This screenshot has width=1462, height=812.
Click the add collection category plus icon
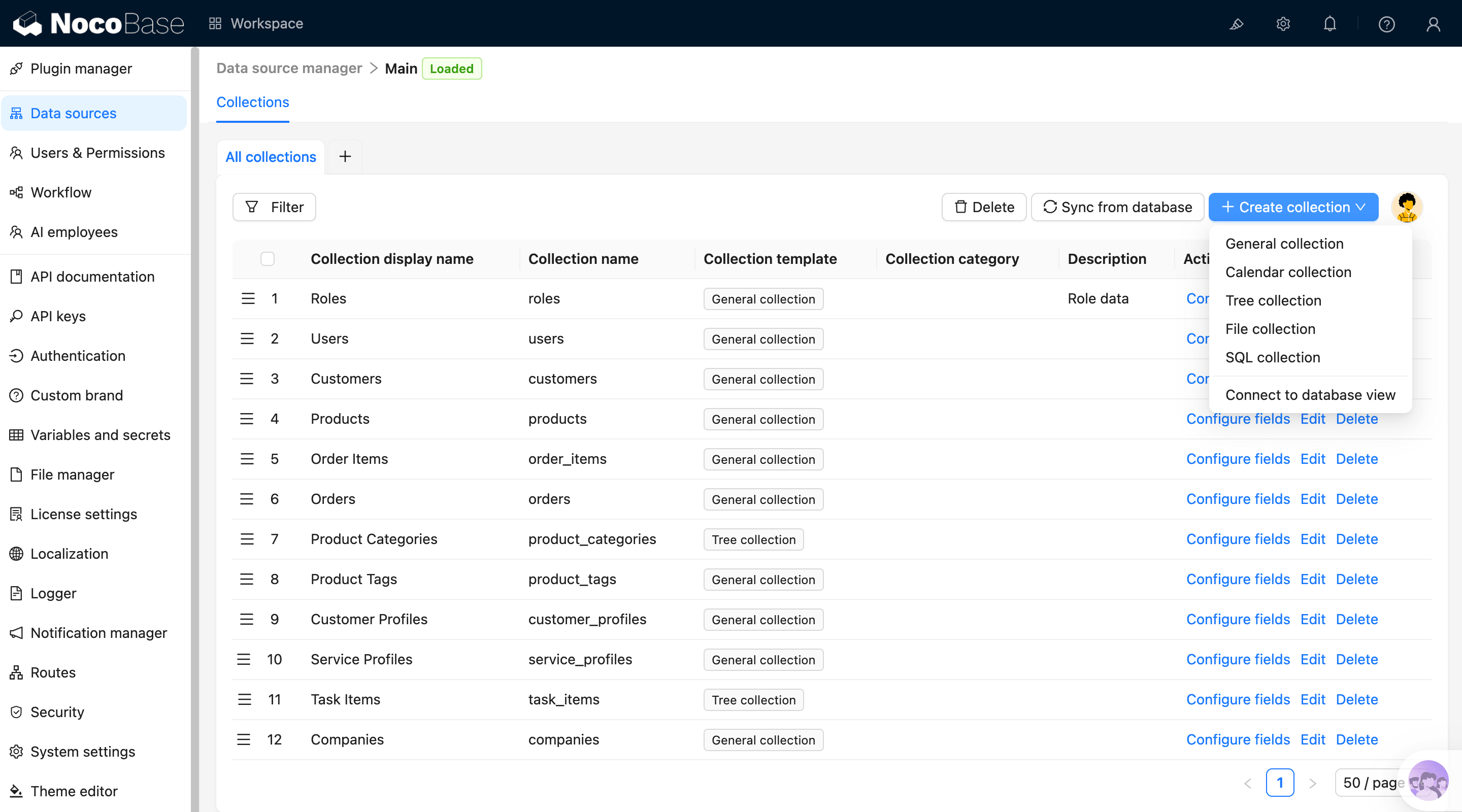pyautogui.click(x=345, y=157)
